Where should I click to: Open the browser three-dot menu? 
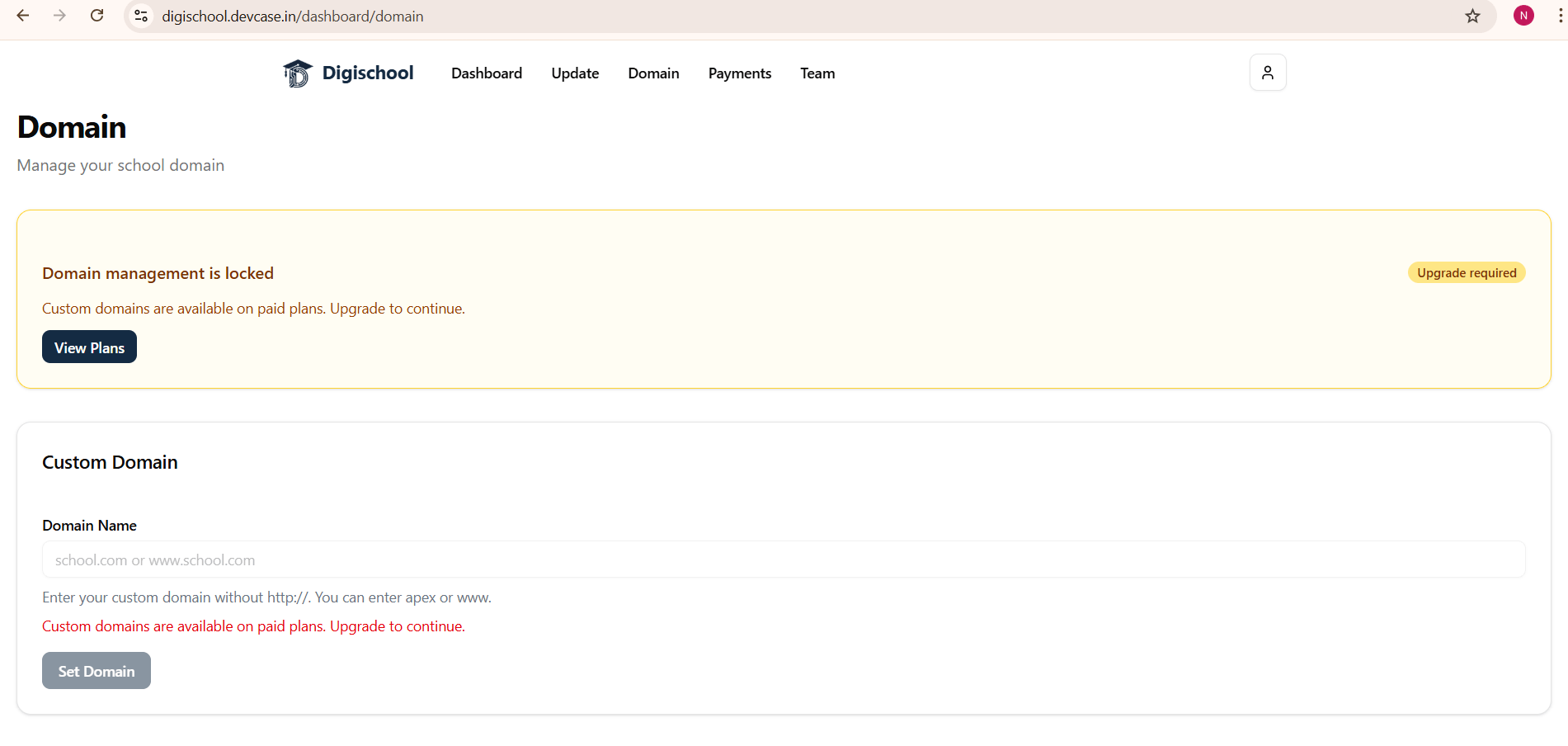(1558, 16)
